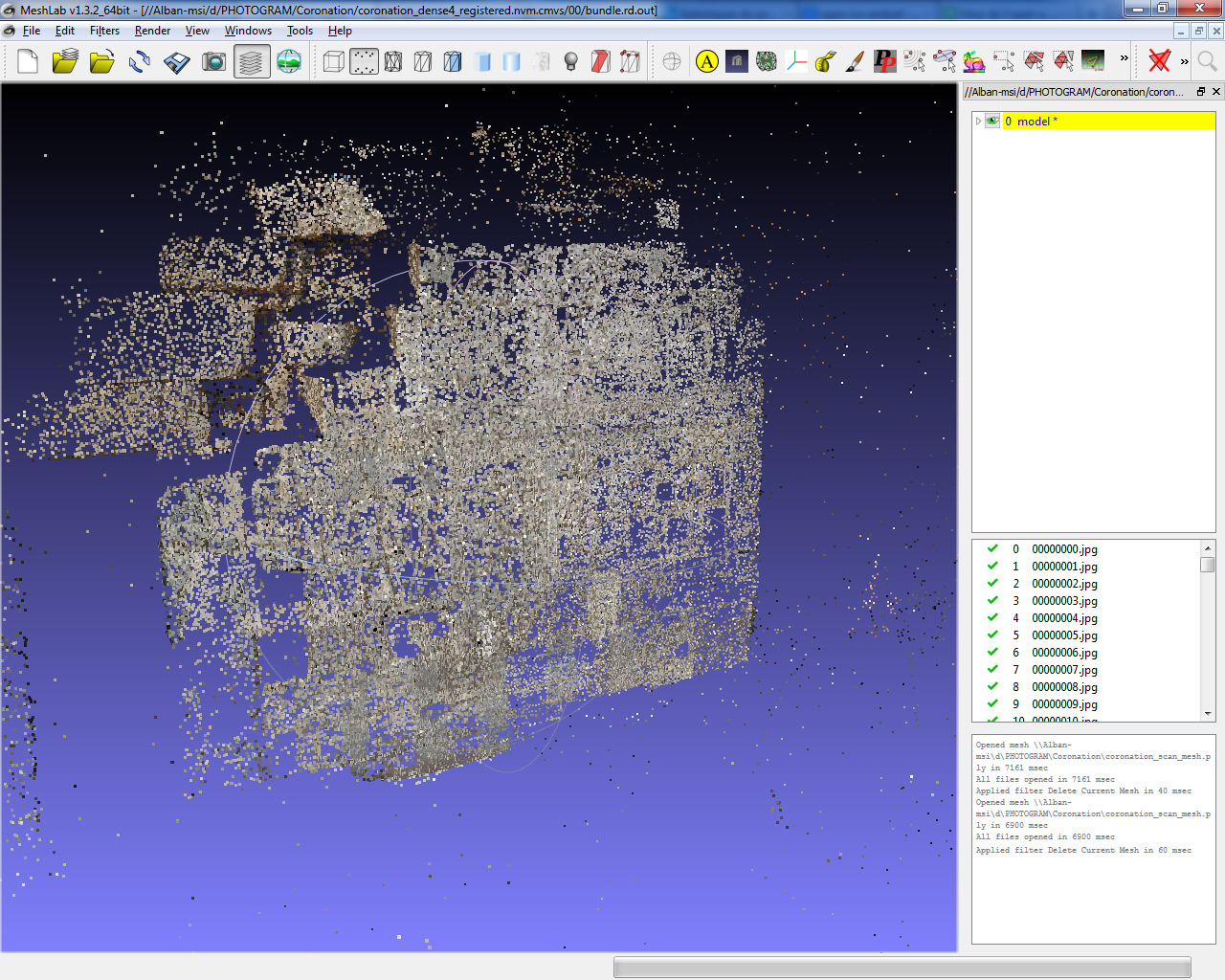Toggle the Layer dialog stack icon
The width and height of the screenshot is (1225, 980).
pos(252,62)
